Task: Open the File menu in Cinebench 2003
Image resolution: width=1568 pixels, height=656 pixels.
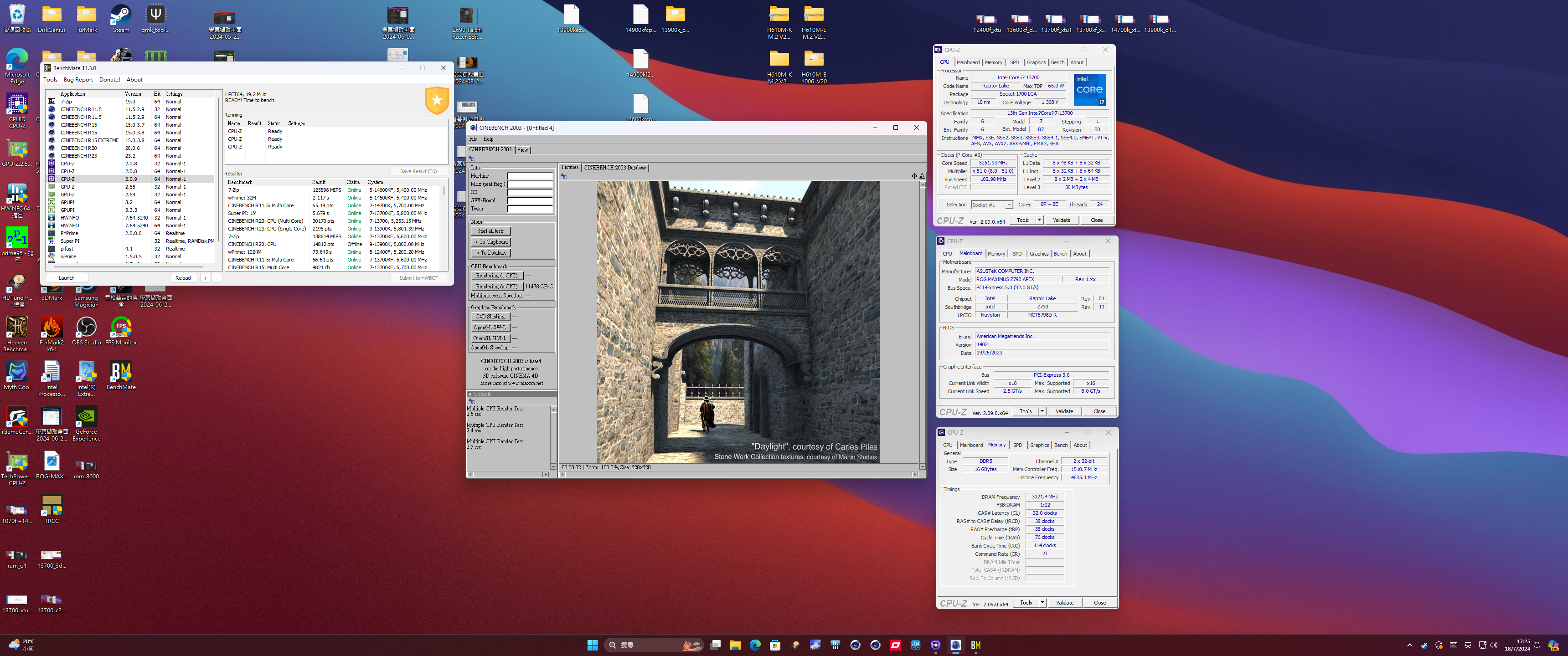Action: 473,139
